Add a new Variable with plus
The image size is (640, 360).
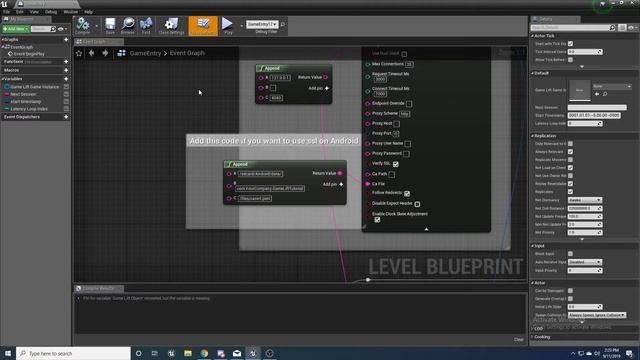[x=66, y=79]
